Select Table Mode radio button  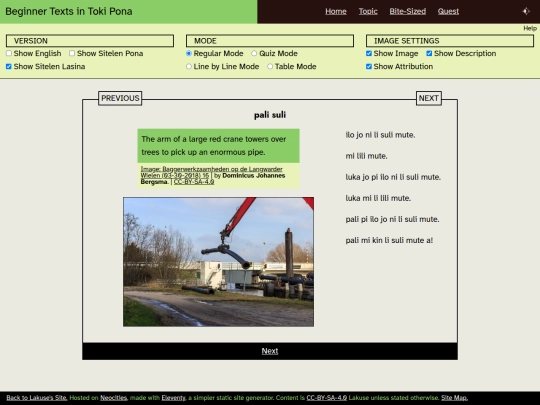[x=270, y=66]
